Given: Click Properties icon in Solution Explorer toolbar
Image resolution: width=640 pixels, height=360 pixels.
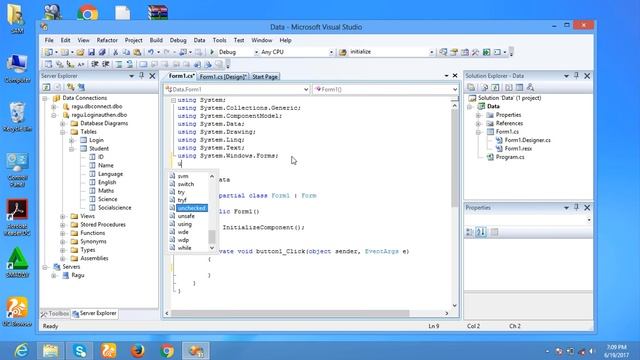Looking at the screenshot, I should click(x=471, y=87).
